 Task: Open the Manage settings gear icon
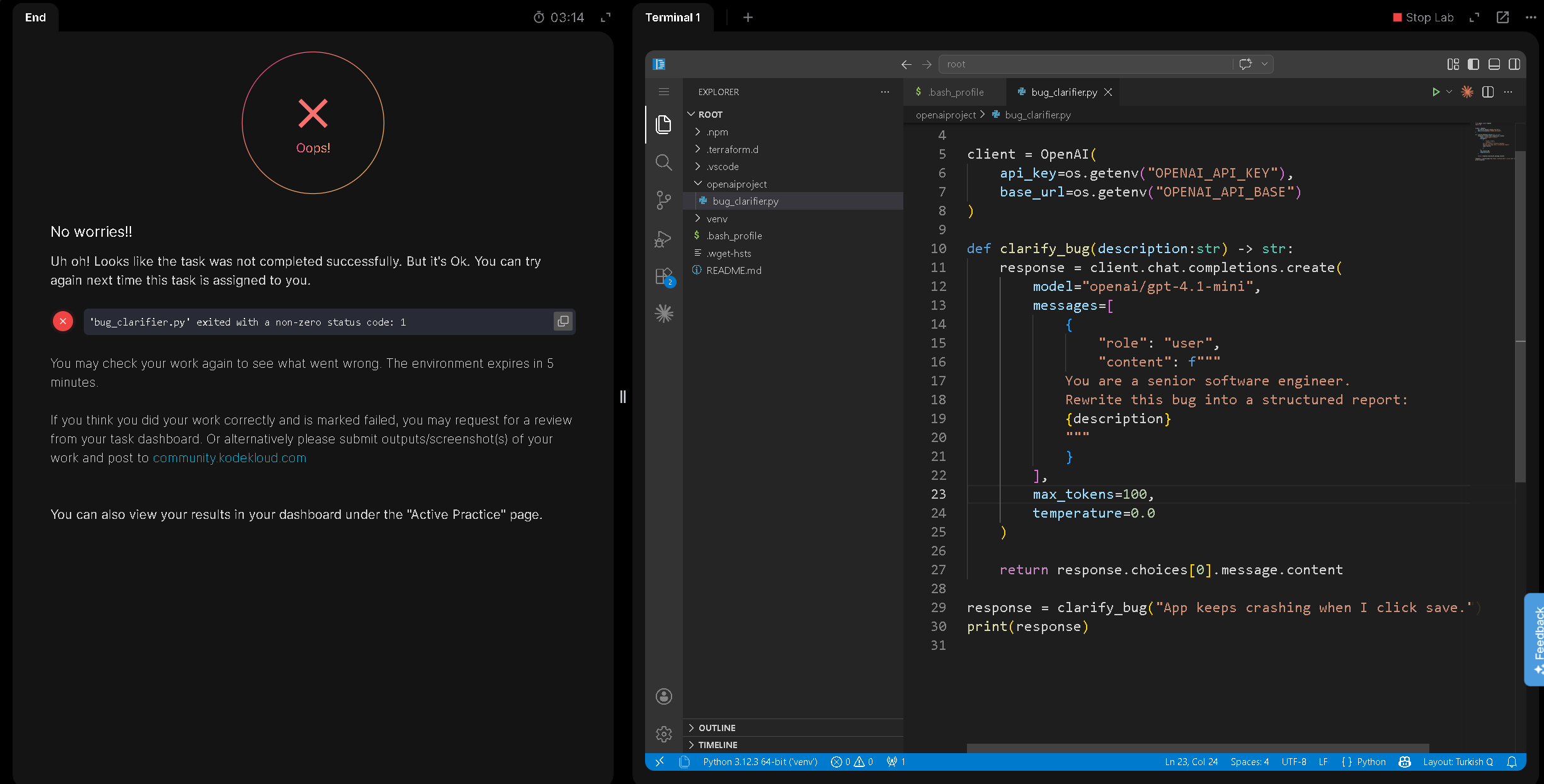(663, 734)
